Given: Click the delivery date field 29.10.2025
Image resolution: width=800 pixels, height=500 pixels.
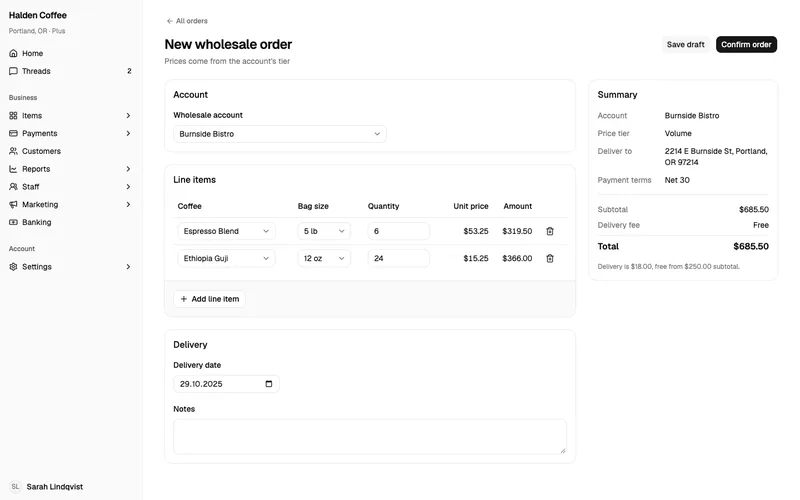Looking at the screenshot, I should [x=226, y=384].
